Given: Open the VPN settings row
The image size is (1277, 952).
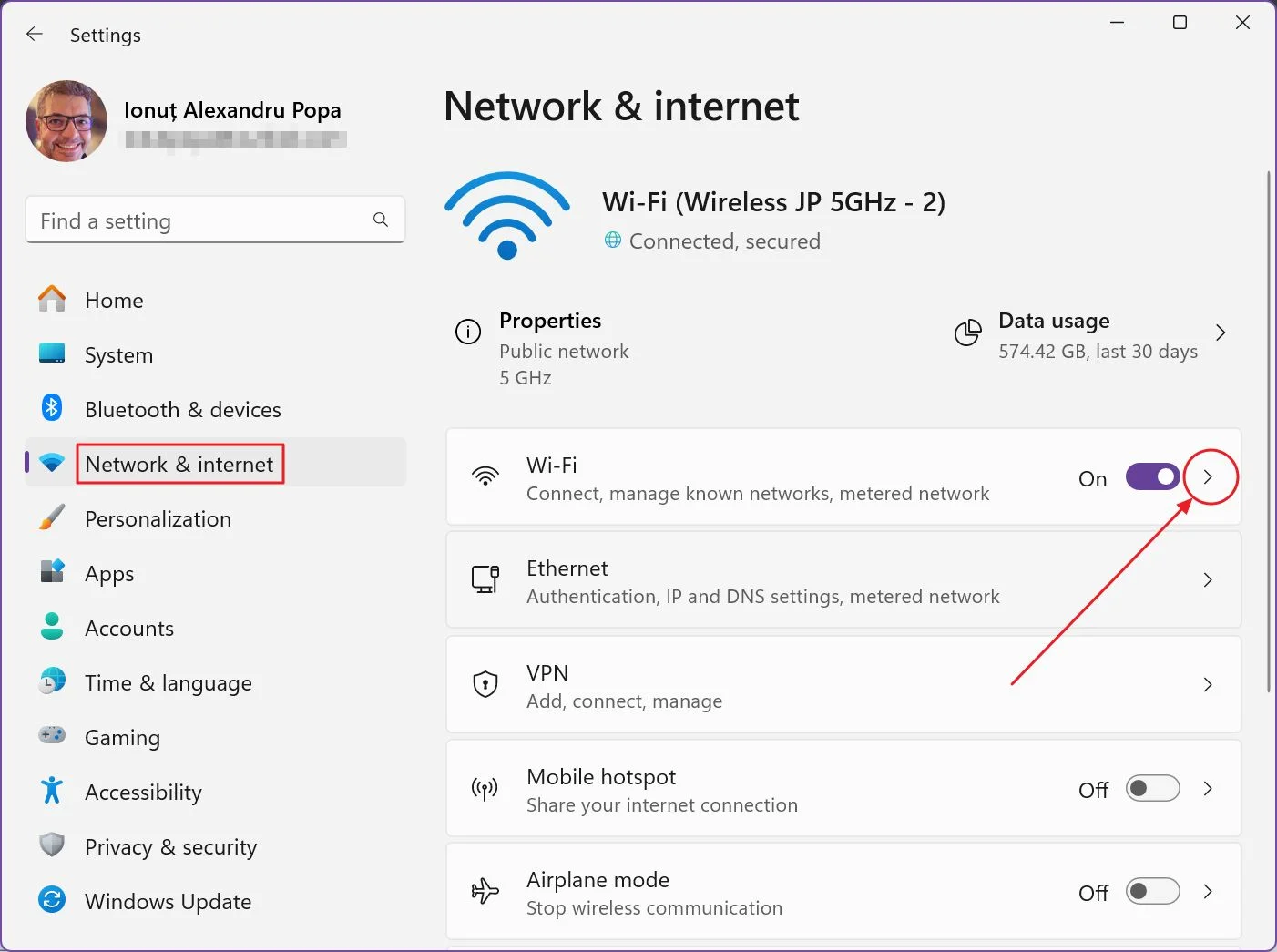Looking at the screenshot, I should [x=843, y=684].
